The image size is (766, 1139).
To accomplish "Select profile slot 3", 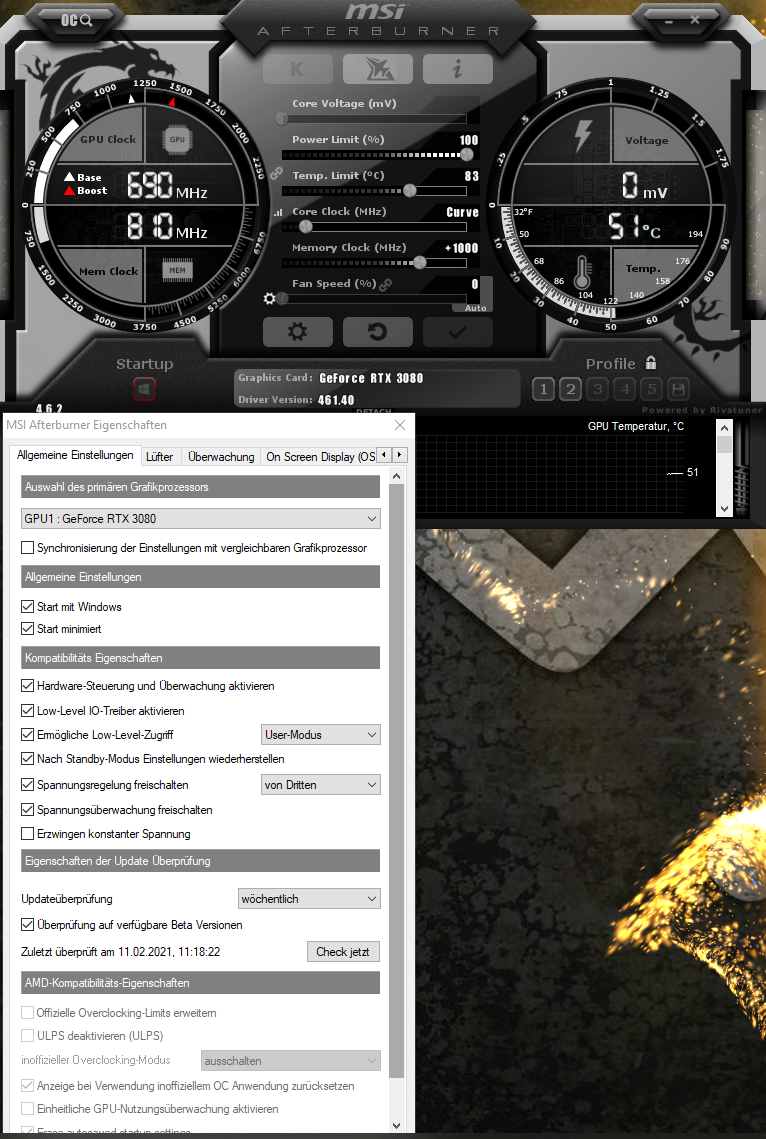I will (598, 389).
